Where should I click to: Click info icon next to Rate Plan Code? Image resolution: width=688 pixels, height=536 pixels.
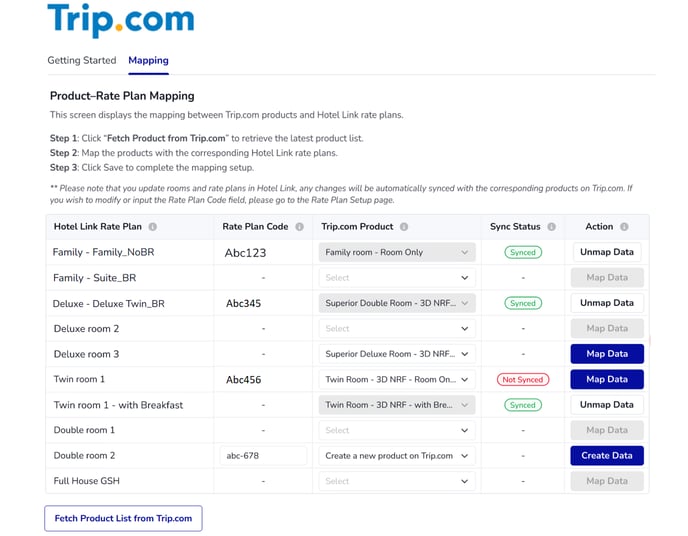click(x=299, y=227)
